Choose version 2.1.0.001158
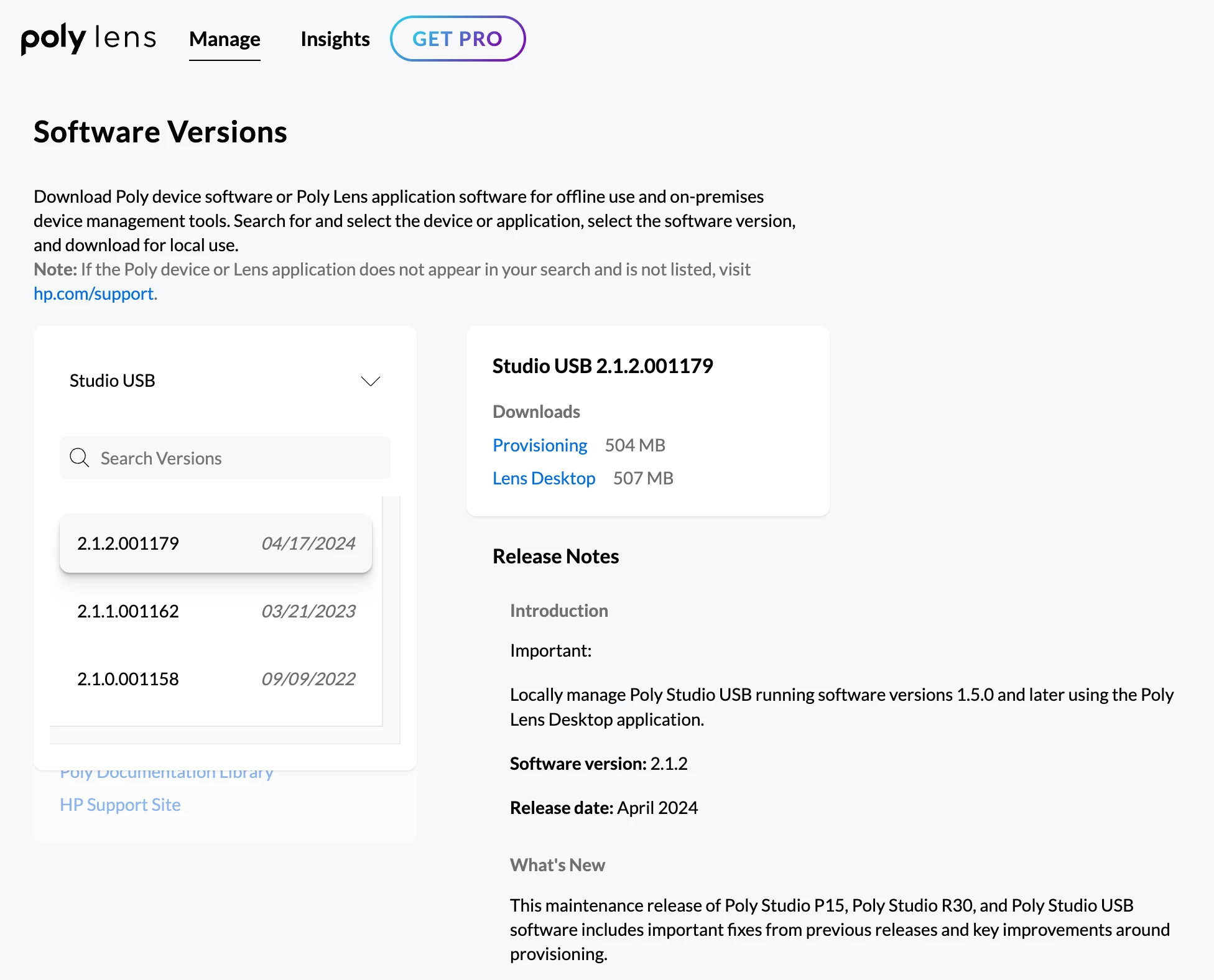This screenshot has width=1214, height=980. 128,679
